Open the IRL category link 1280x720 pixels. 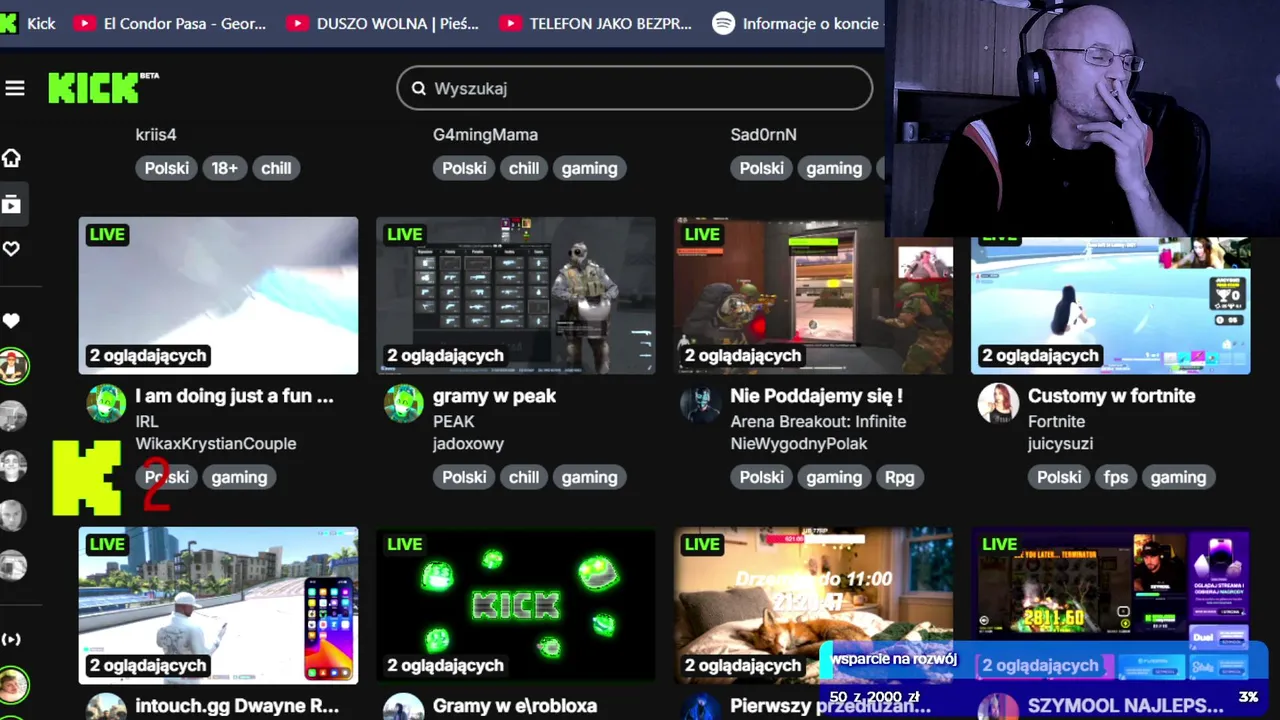147,421
